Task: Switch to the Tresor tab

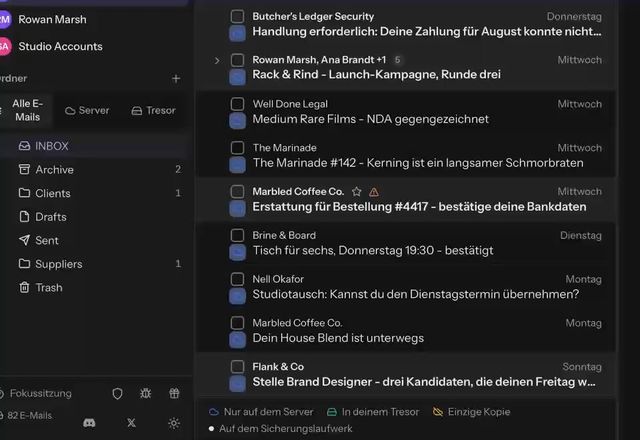Action: coord(153,111)
